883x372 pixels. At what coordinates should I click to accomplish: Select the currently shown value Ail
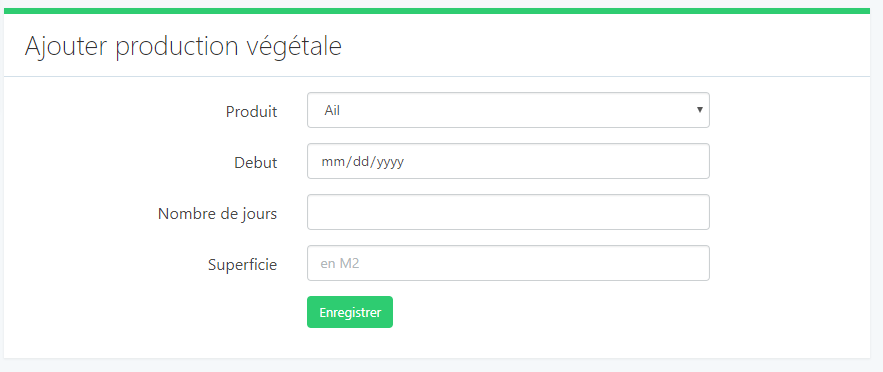332,111
